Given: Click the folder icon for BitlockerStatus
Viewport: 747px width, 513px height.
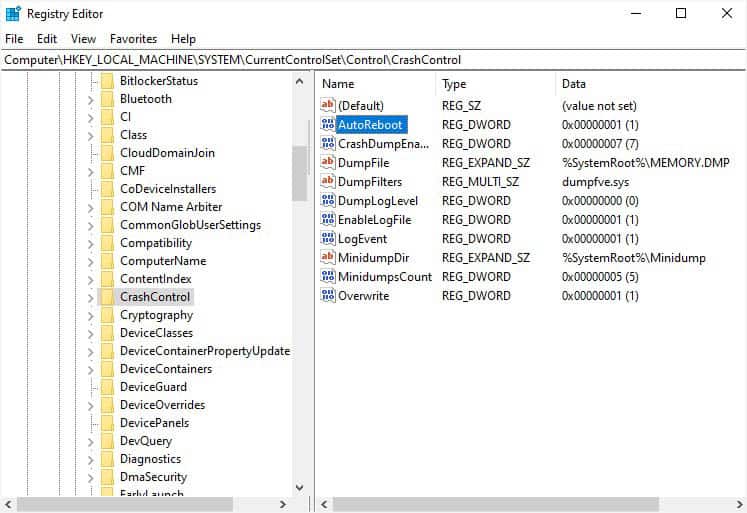Looking at the screenshot, I should (108, 81).
